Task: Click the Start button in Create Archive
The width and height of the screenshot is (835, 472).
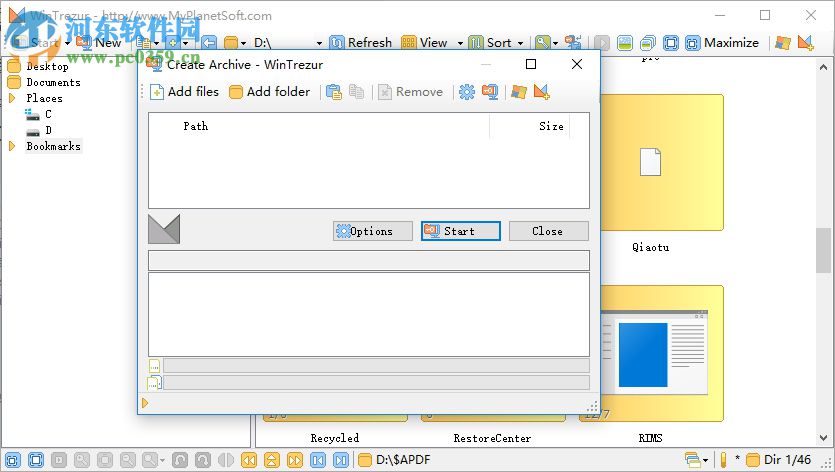Action: click(x=461, y=231)
